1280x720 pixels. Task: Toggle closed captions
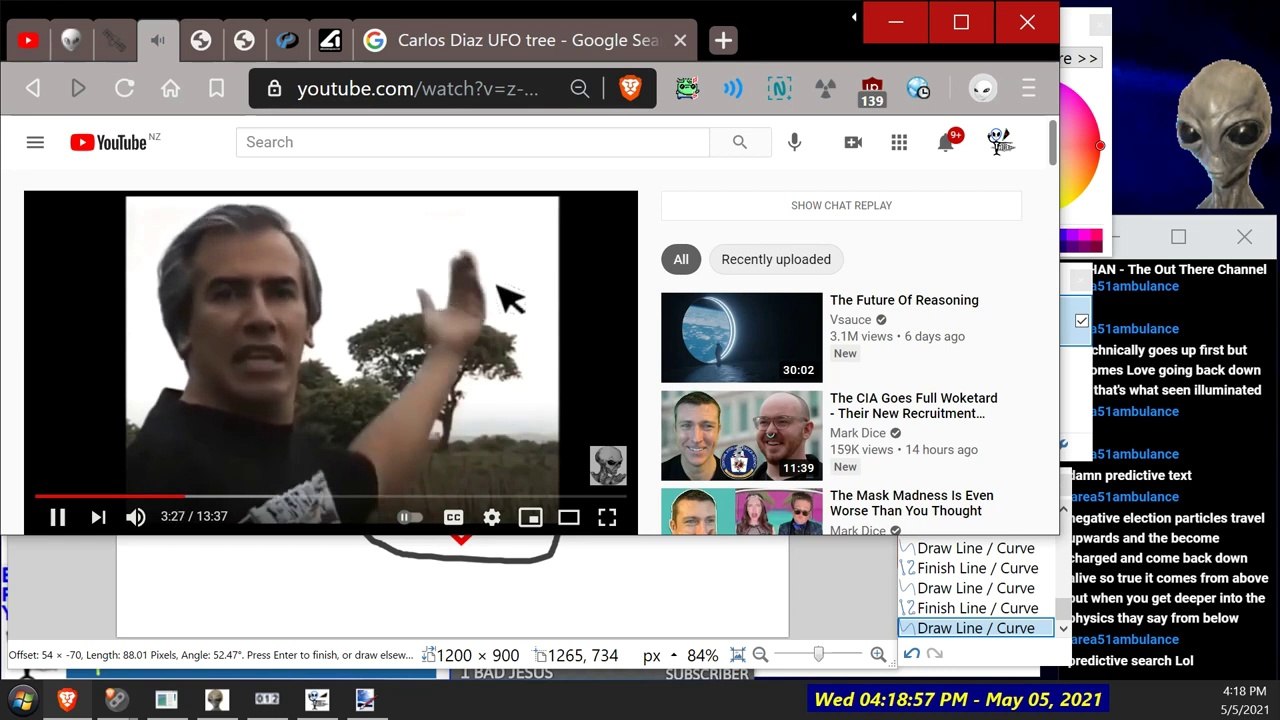(453, 517)
